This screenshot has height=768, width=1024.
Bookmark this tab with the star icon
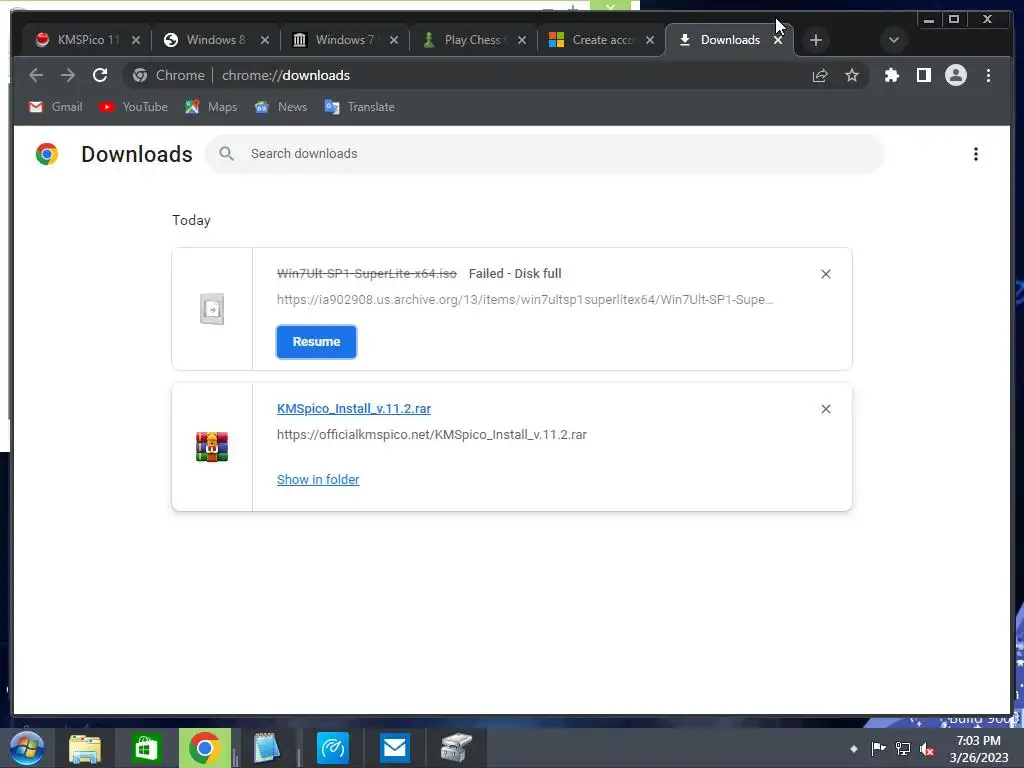click(x=852, y=76)
